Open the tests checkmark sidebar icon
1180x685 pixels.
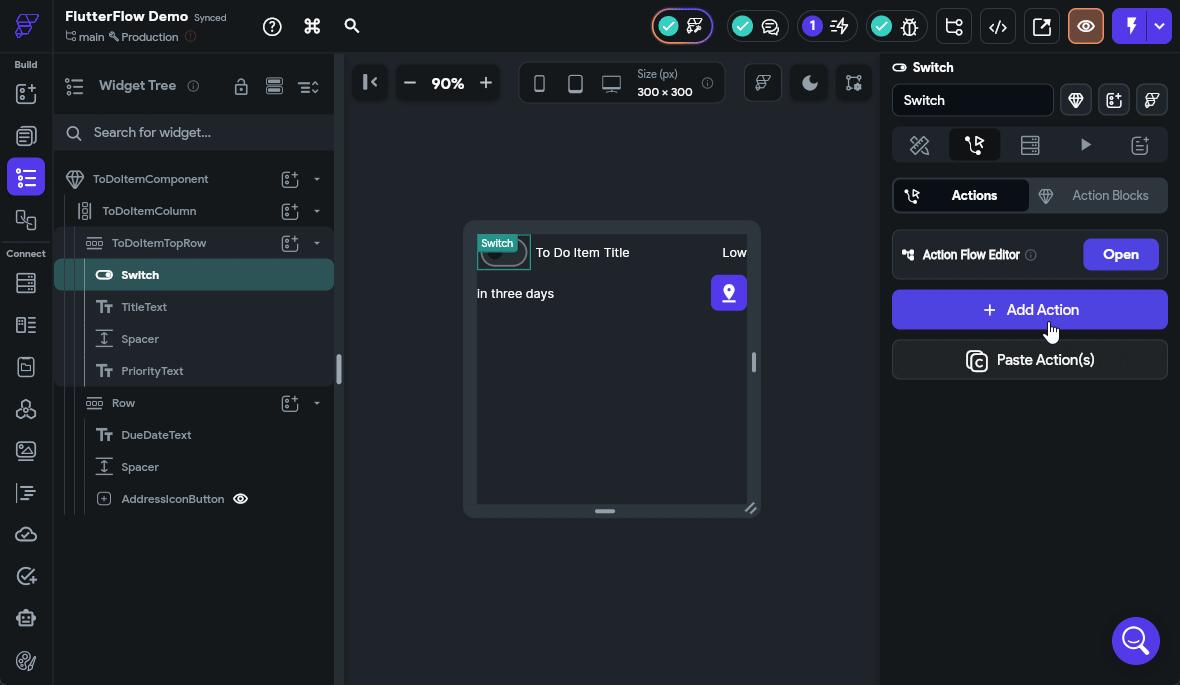click(x=26, y=577)
